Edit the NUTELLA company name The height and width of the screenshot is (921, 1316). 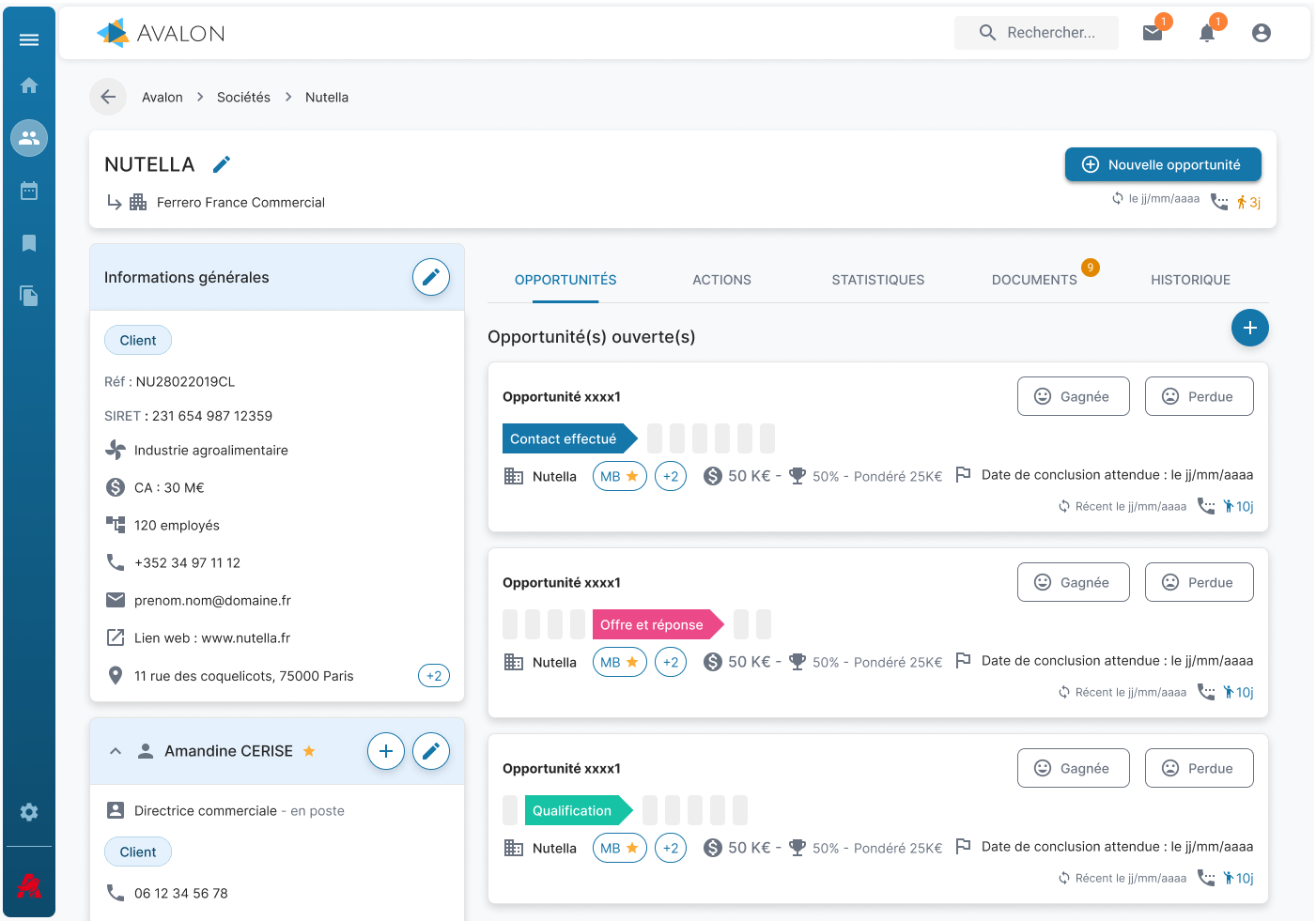222,164
